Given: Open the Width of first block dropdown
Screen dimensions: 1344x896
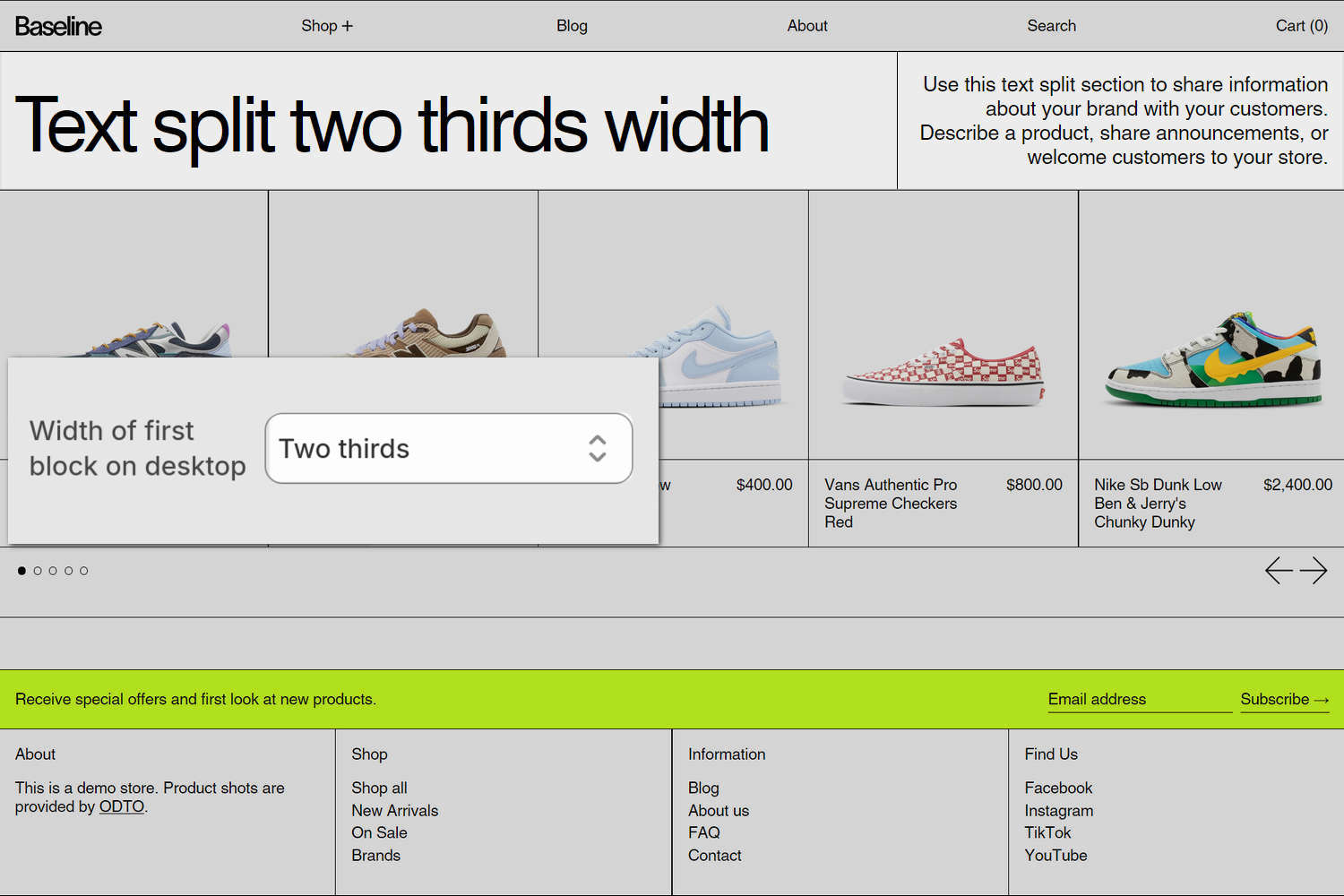Looking at the screenshot, I should [448, 448].
